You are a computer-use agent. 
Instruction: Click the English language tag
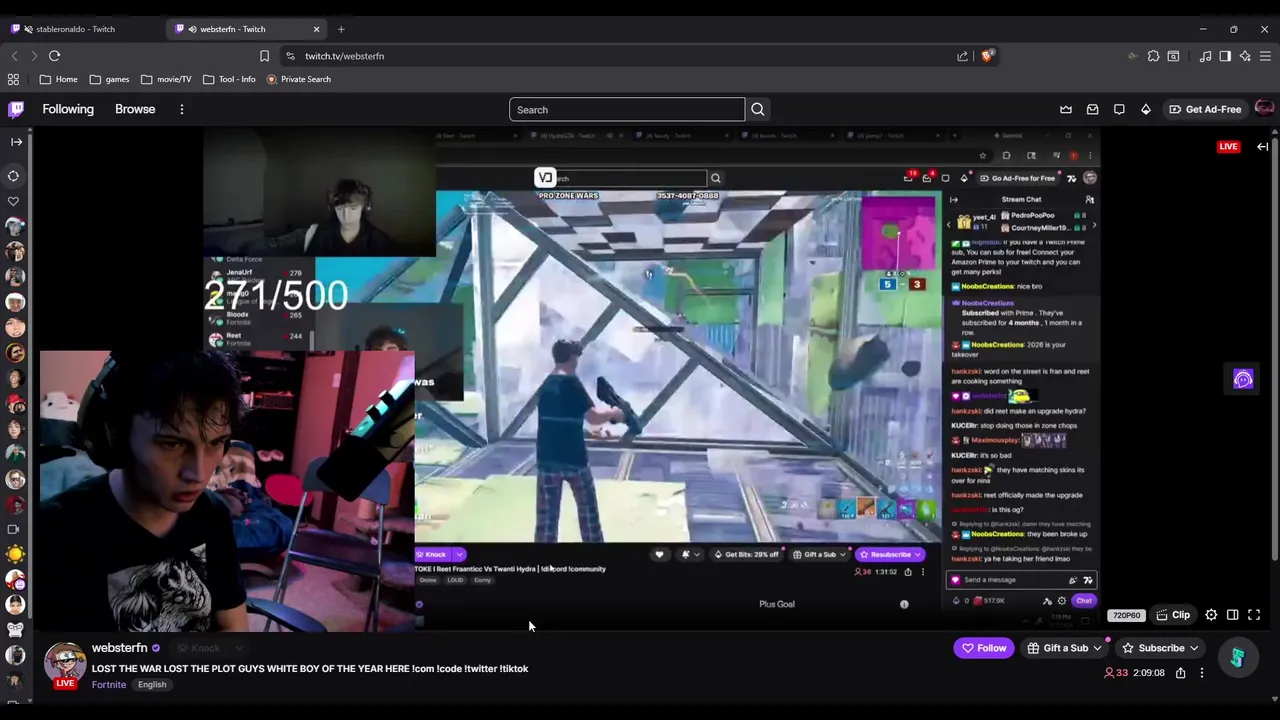152,685
